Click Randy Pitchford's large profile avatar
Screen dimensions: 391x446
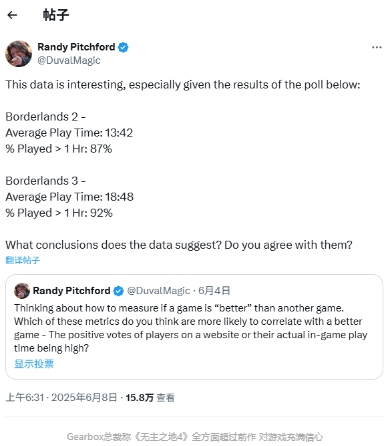click(19, 54)
